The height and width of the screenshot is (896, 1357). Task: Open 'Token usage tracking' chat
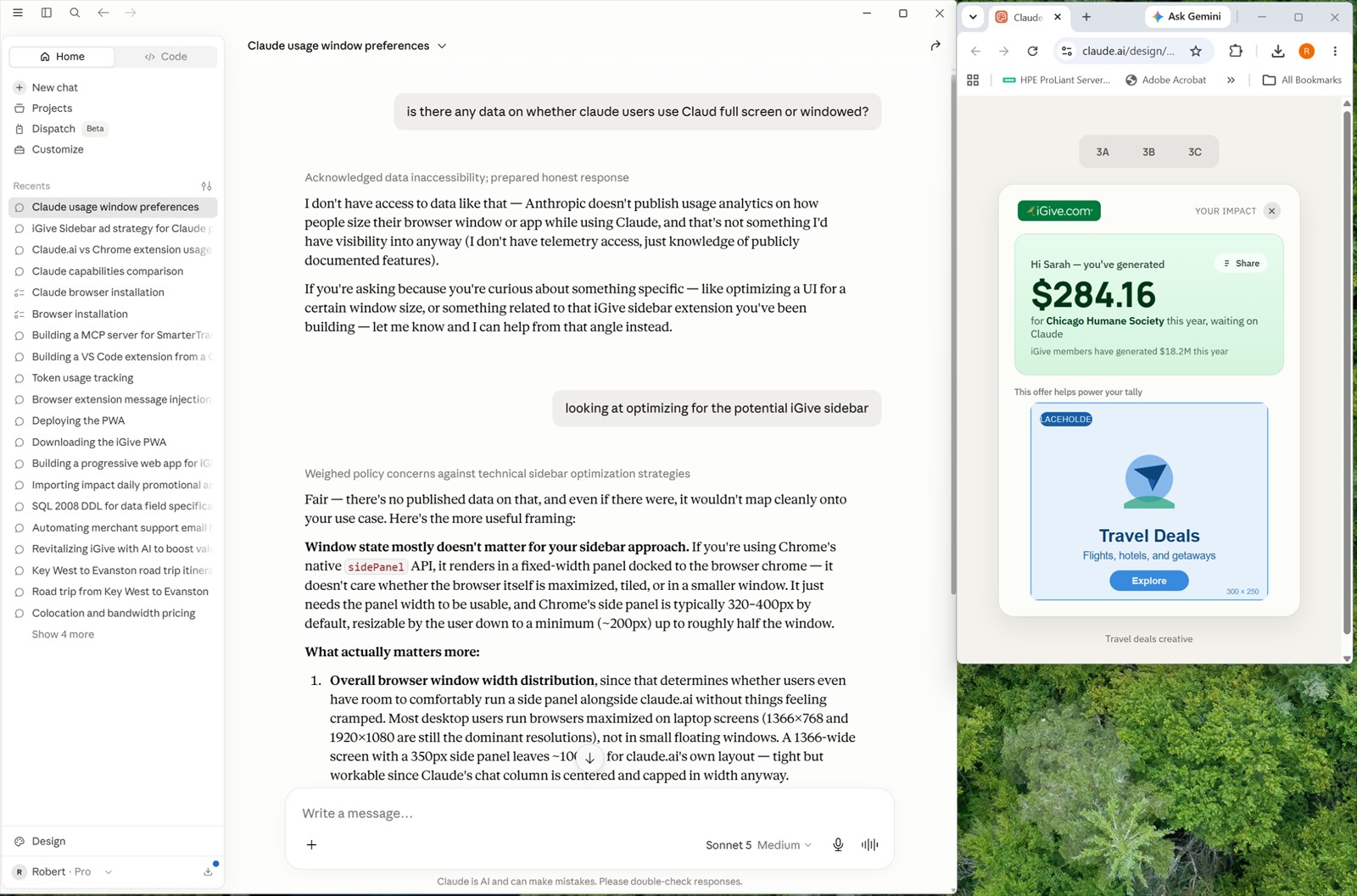click(113, 378)
